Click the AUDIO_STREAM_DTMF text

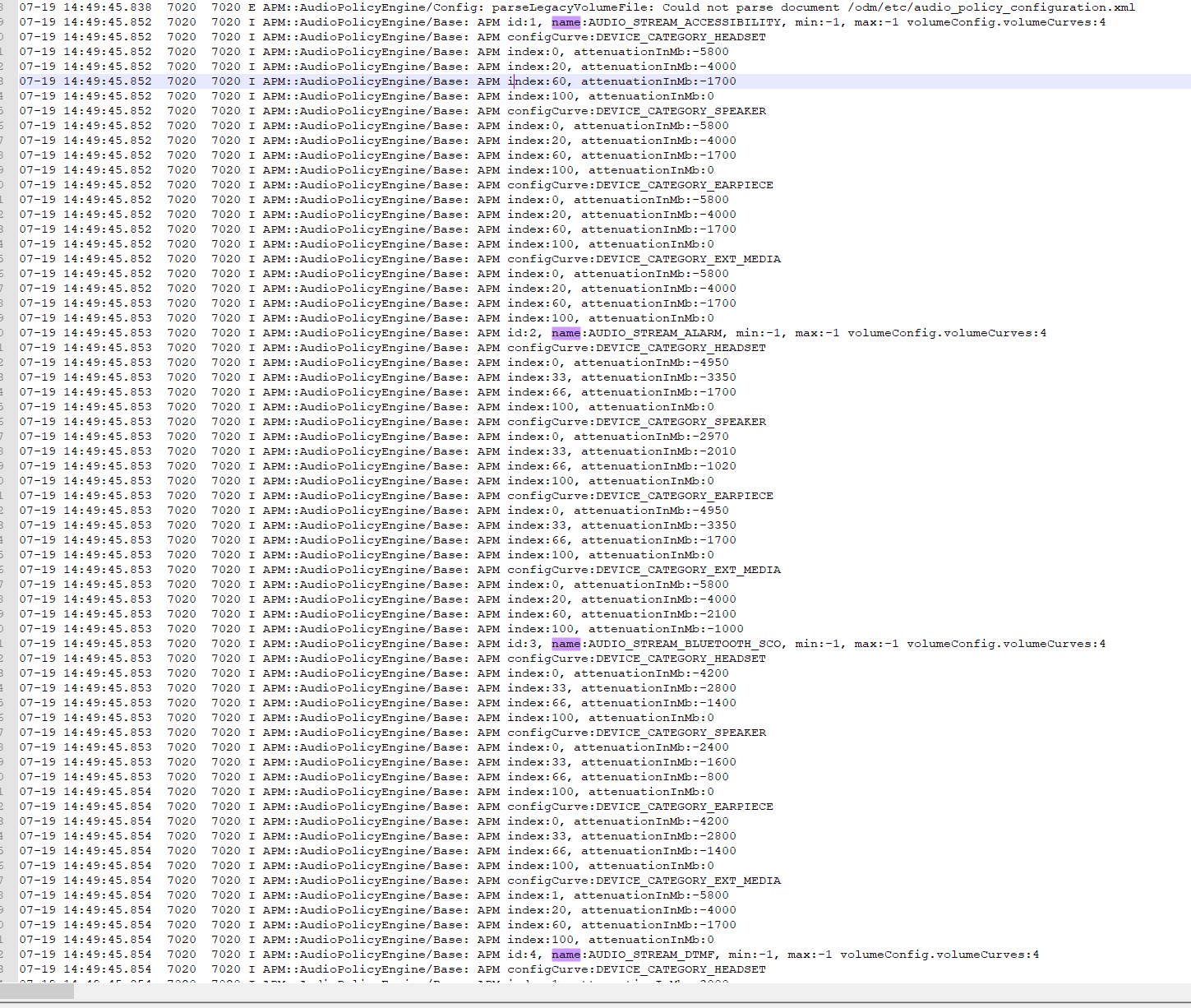[651, 955]
